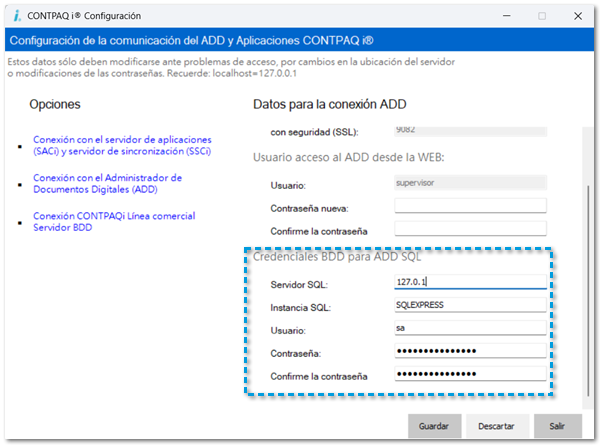Click the SSL port field showing 9082

pyautogui.click(x=470, y=131)
